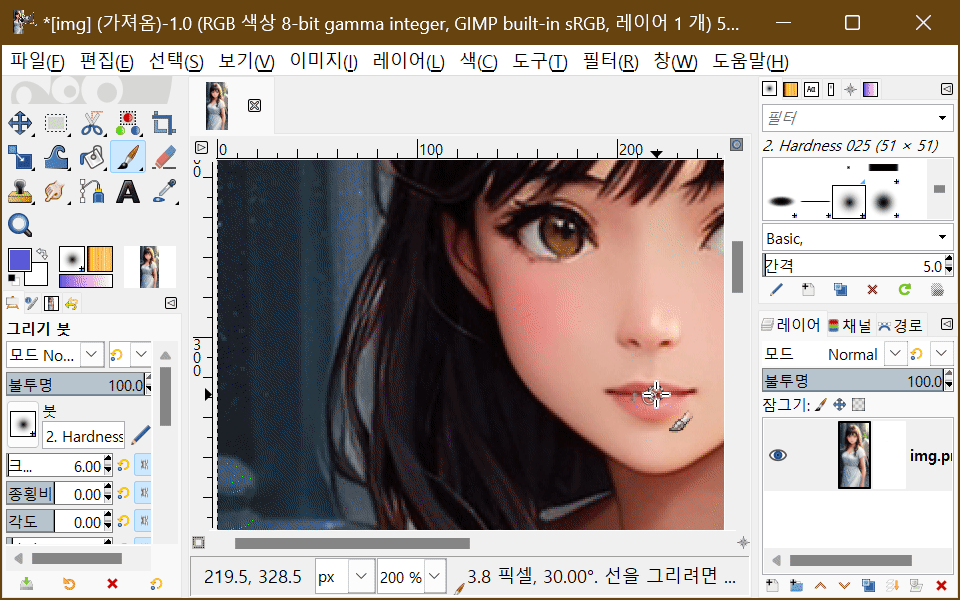Image resolution: width=960 pixels, height=600 pixels.
Task: Open the Basic brush tag dropdown
Action: (942, 238)
